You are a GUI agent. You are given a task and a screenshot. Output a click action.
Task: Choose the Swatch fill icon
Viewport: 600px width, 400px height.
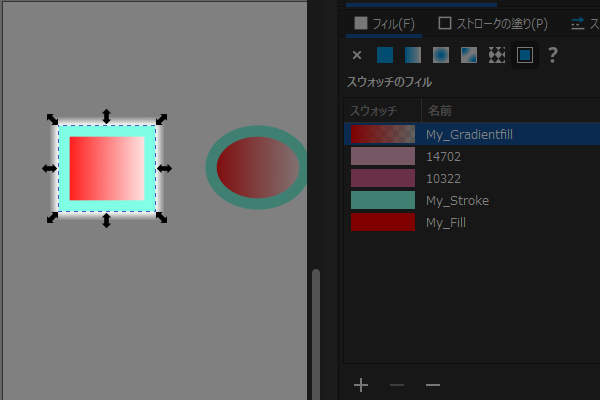pyautogui.click(x=525, y=55)
